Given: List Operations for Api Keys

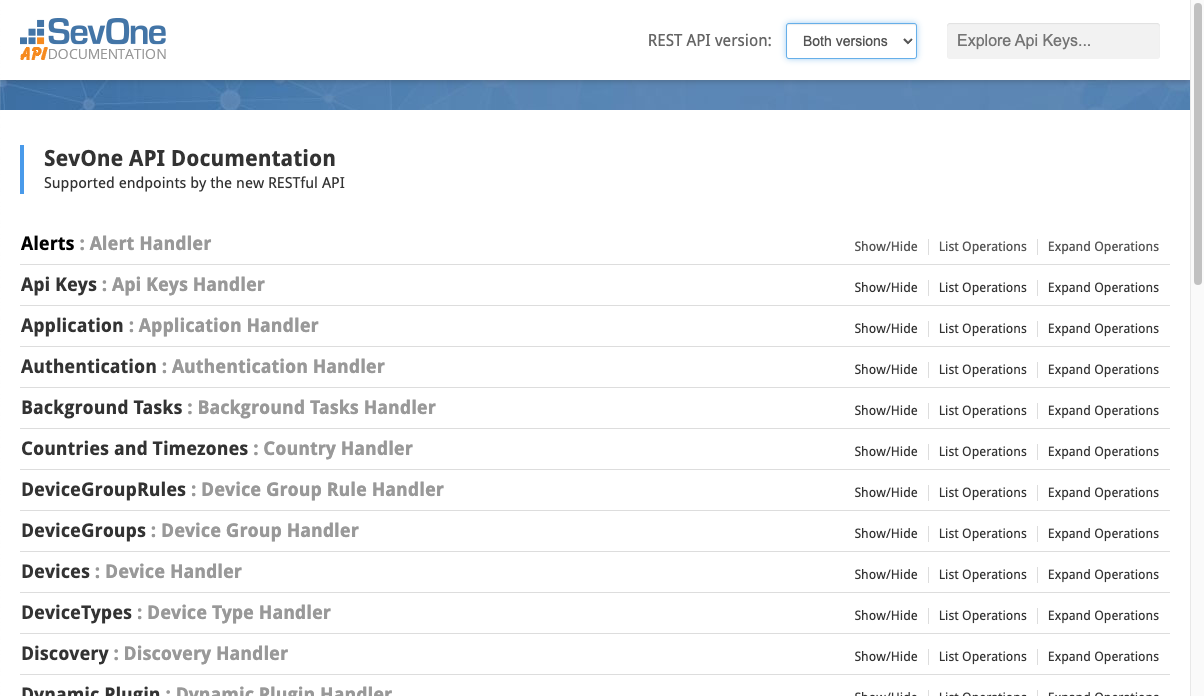Looking at the screenshot, I should pos(983,287).
